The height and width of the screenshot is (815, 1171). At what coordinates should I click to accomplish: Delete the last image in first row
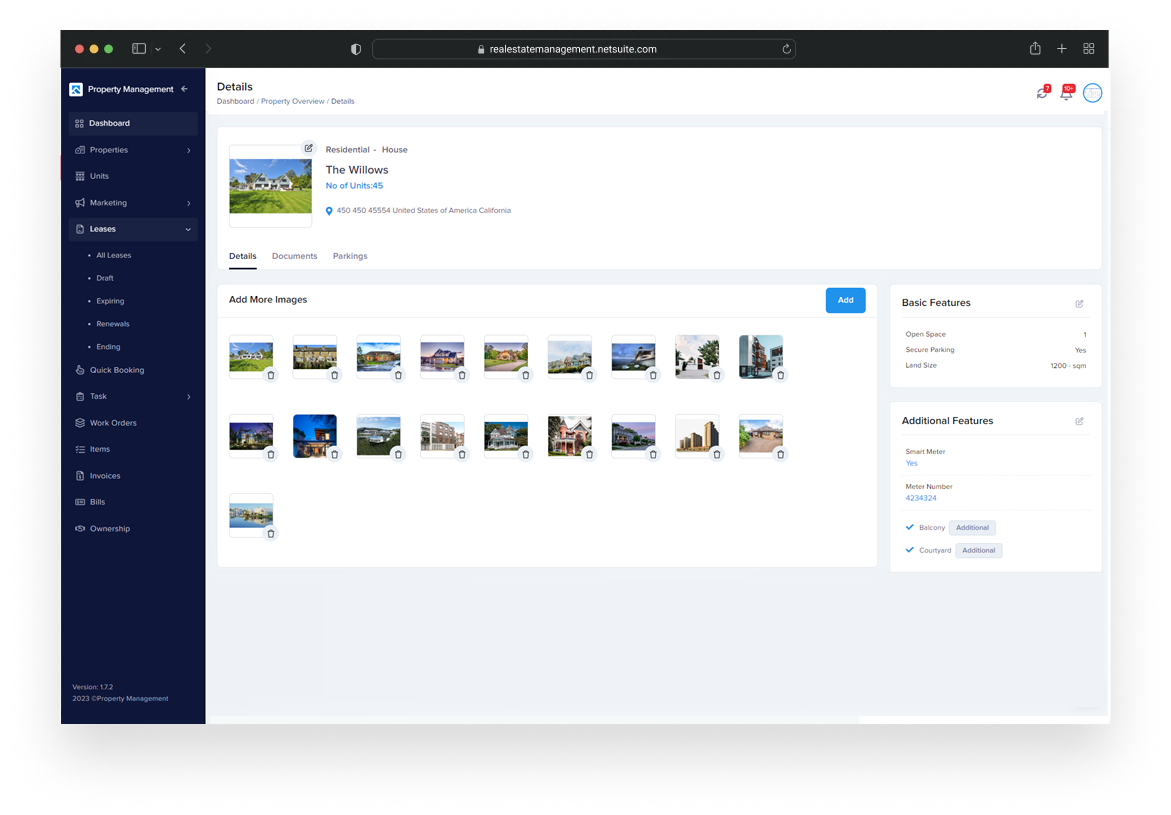tap(780, 376)
